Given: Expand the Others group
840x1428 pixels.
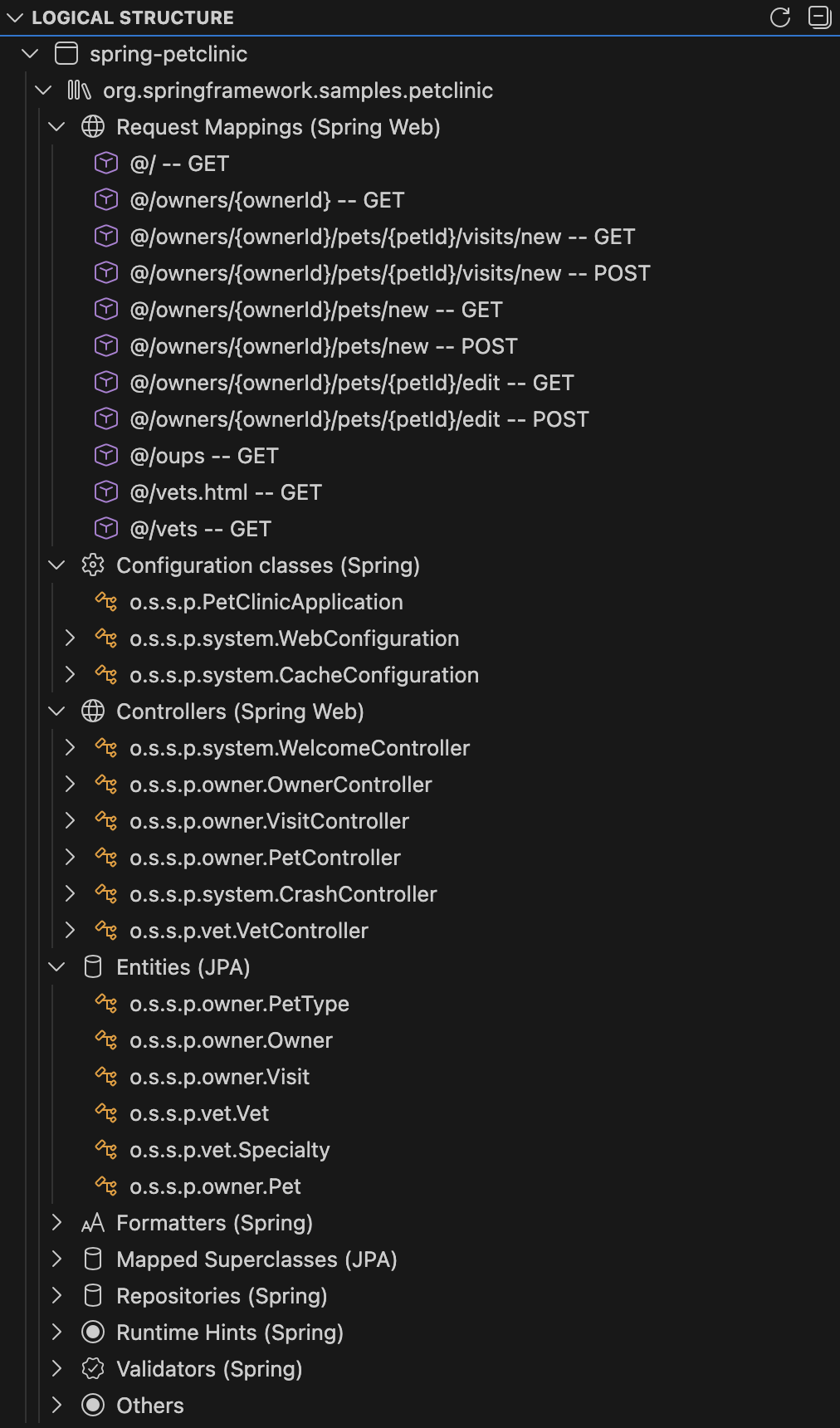Looking at the screenshot, I should point(56,1406).
